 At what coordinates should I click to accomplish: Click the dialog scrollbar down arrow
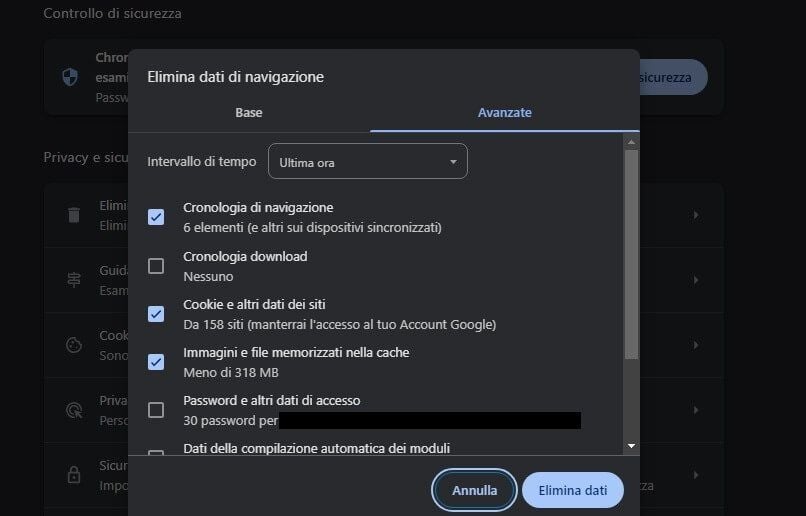(631, 445)
